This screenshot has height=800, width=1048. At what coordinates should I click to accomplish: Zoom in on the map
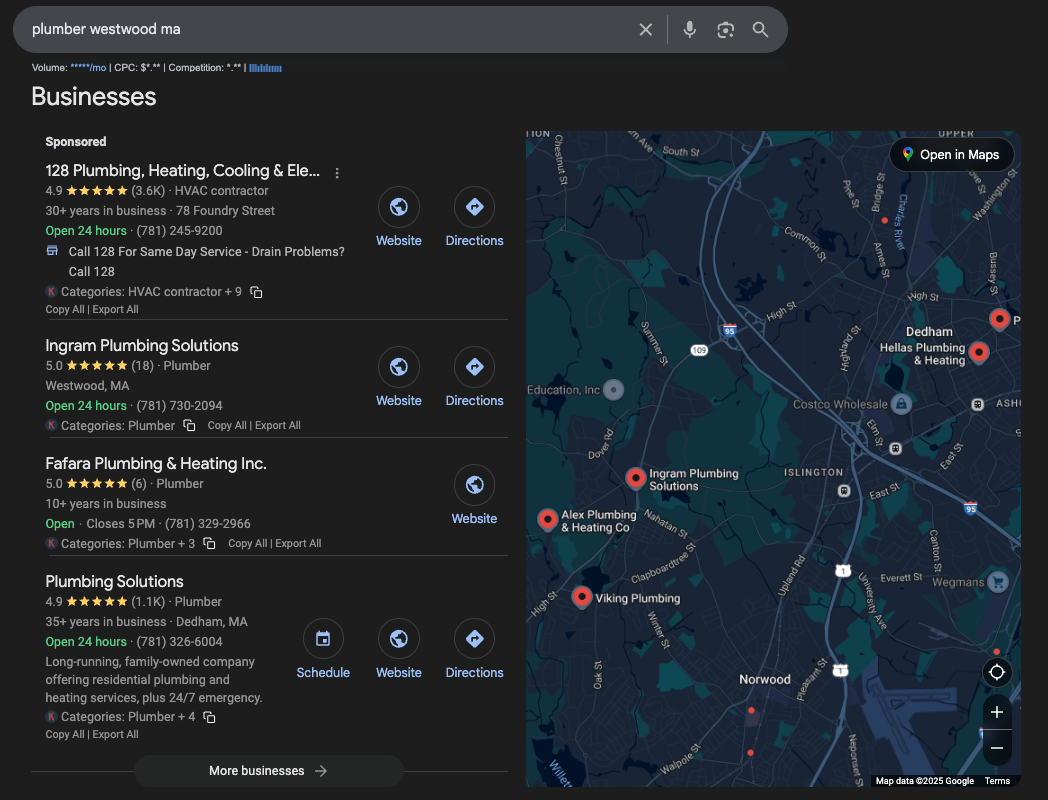[997, 712]
